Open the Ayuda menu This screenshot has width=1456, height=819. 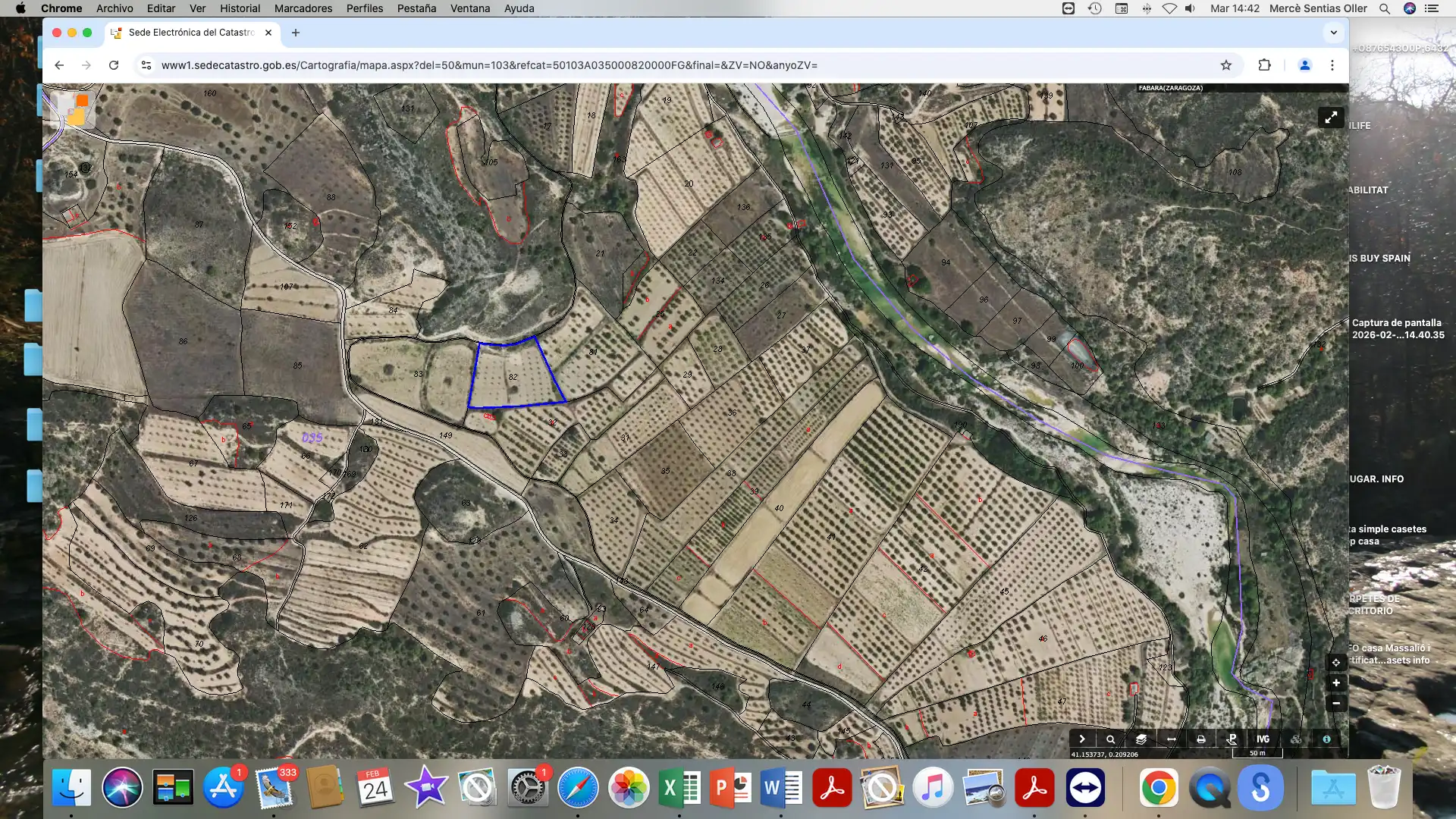[519, 8]
